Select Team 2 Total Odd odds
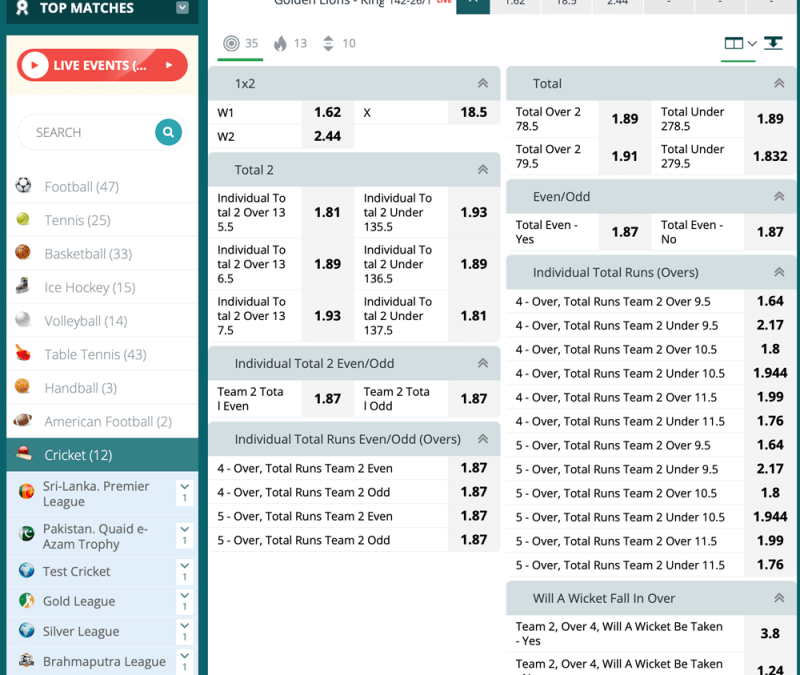The image size is (800, 675). 473,398
